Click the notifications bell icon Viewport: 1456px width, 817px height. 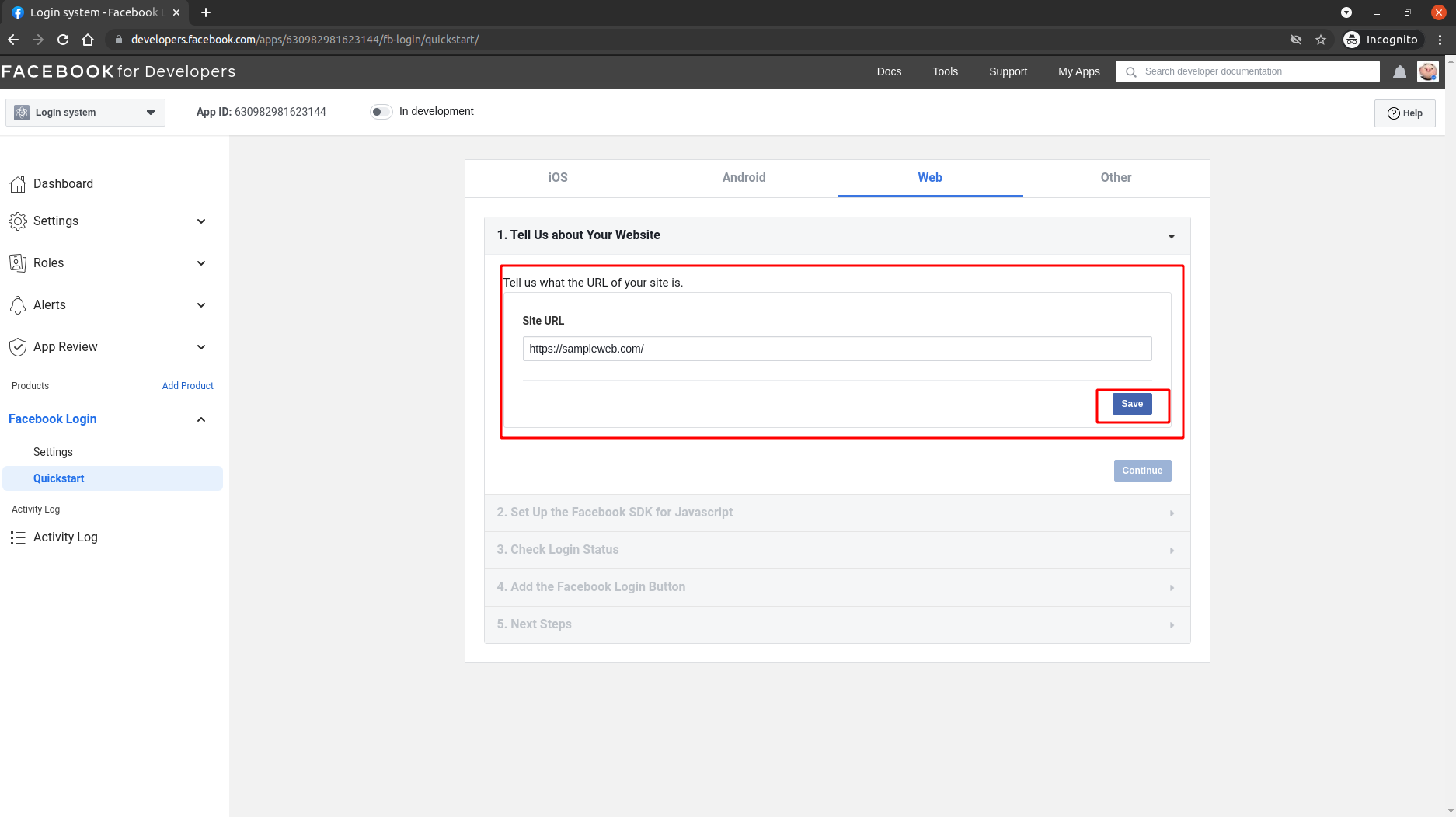click(x=1399, y=72)
